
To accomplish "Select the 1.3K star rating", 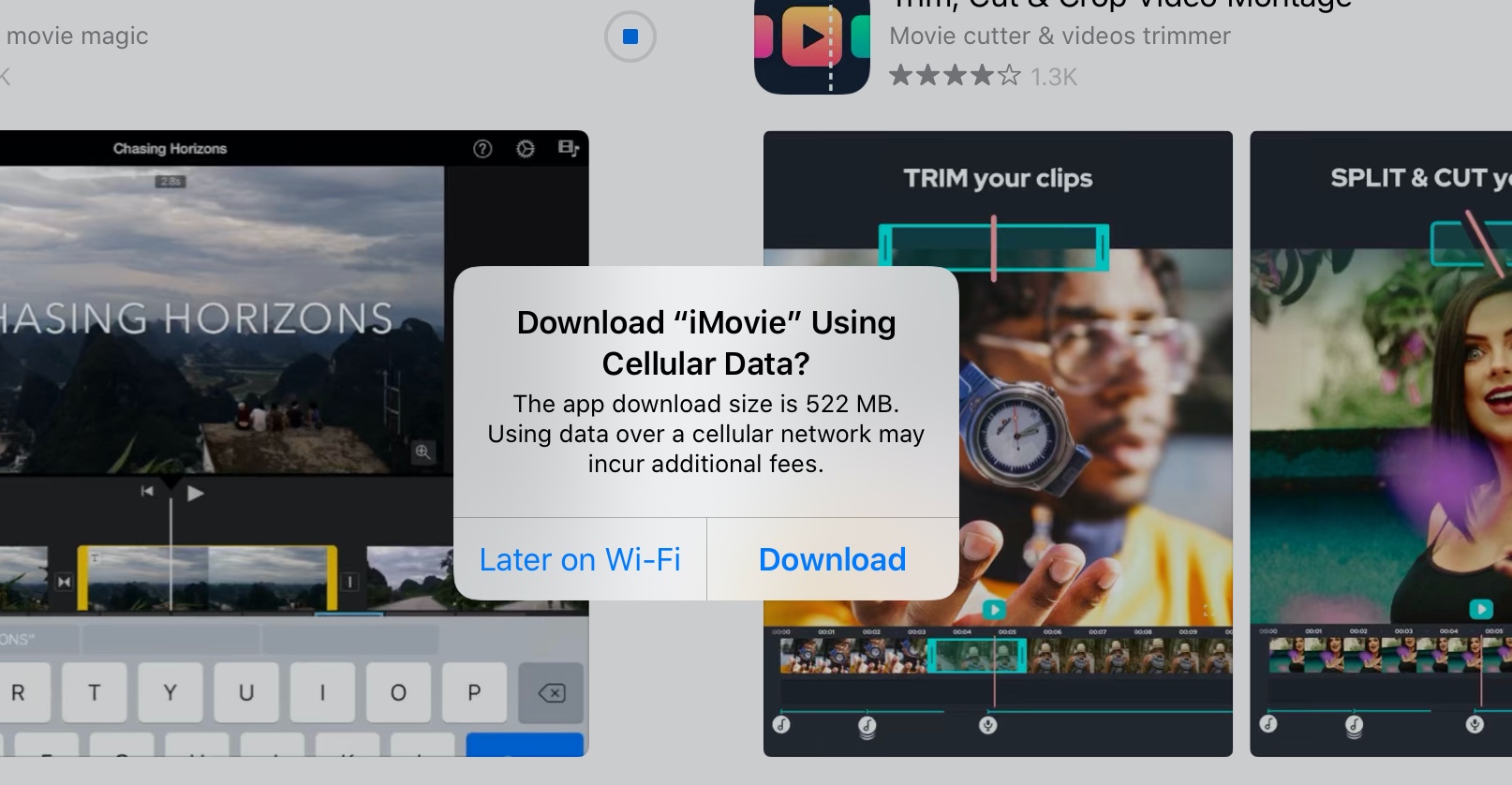I will click(983, 76).
